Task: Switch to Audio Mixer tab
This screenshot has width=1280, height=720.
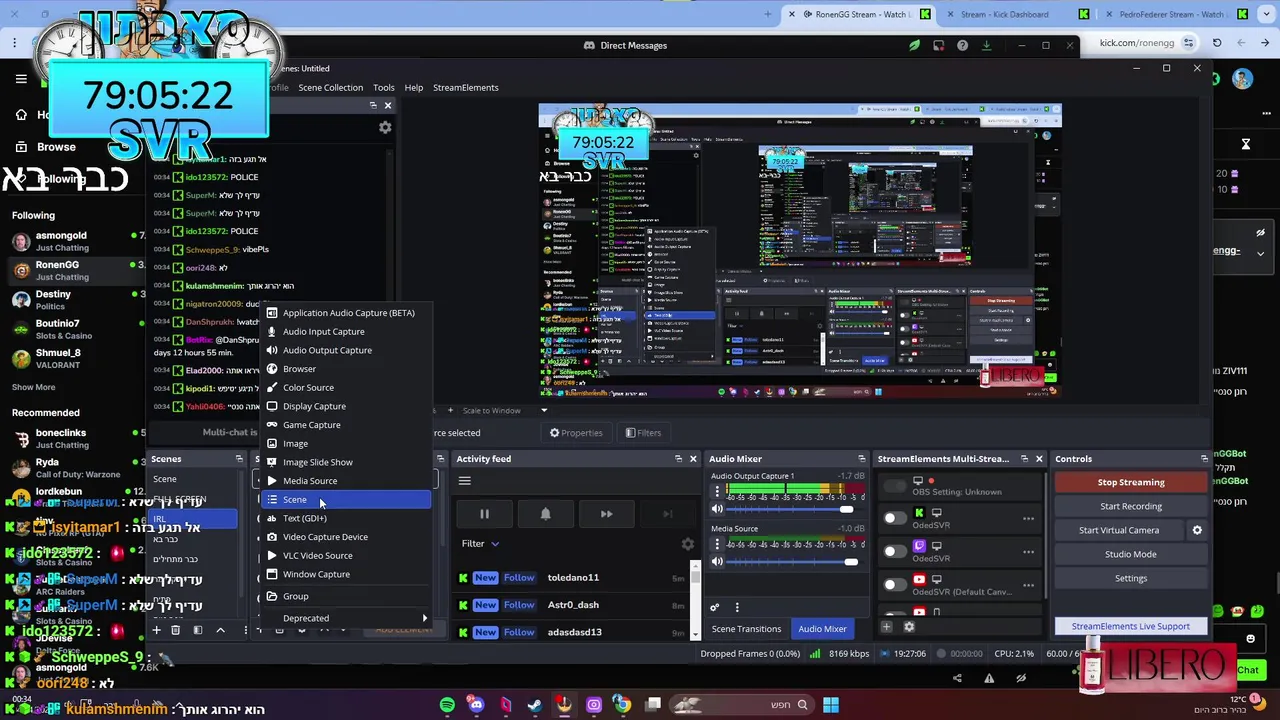Action: (822, 629)
